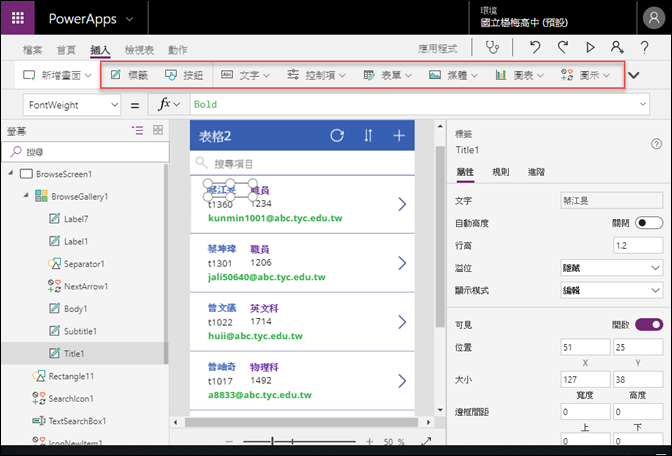Viewport: 672px width, 456px height.
Task: Collapse the BrowseScreen1 tree node
Action: (11, 173)
